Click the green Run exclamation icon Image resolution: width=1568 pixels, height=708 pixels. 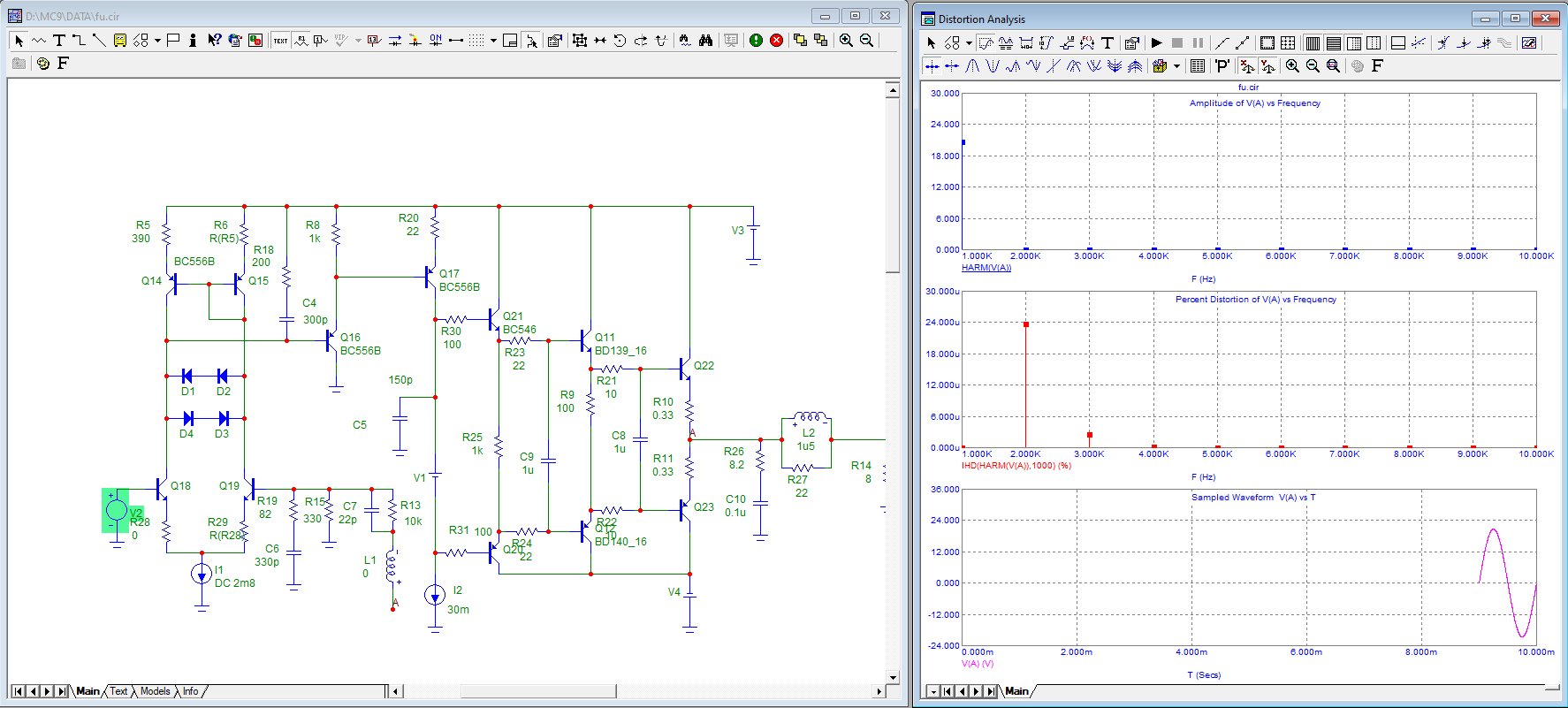coord(756,41)
